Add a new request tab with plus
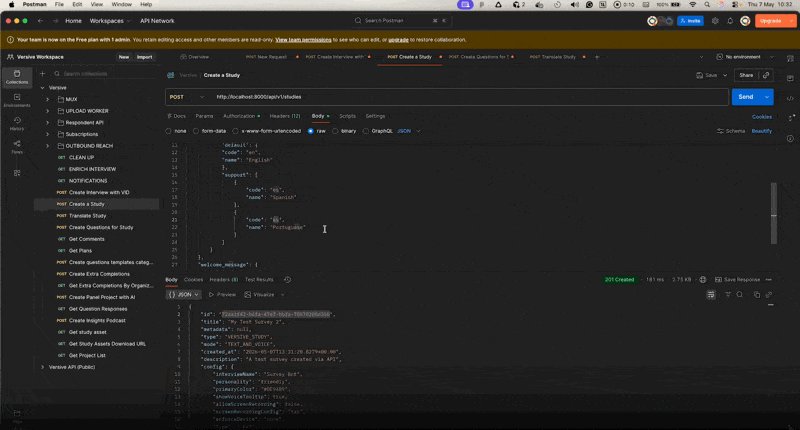The height and width of the screenshot is (430, 800). click(x=597, y=57)
